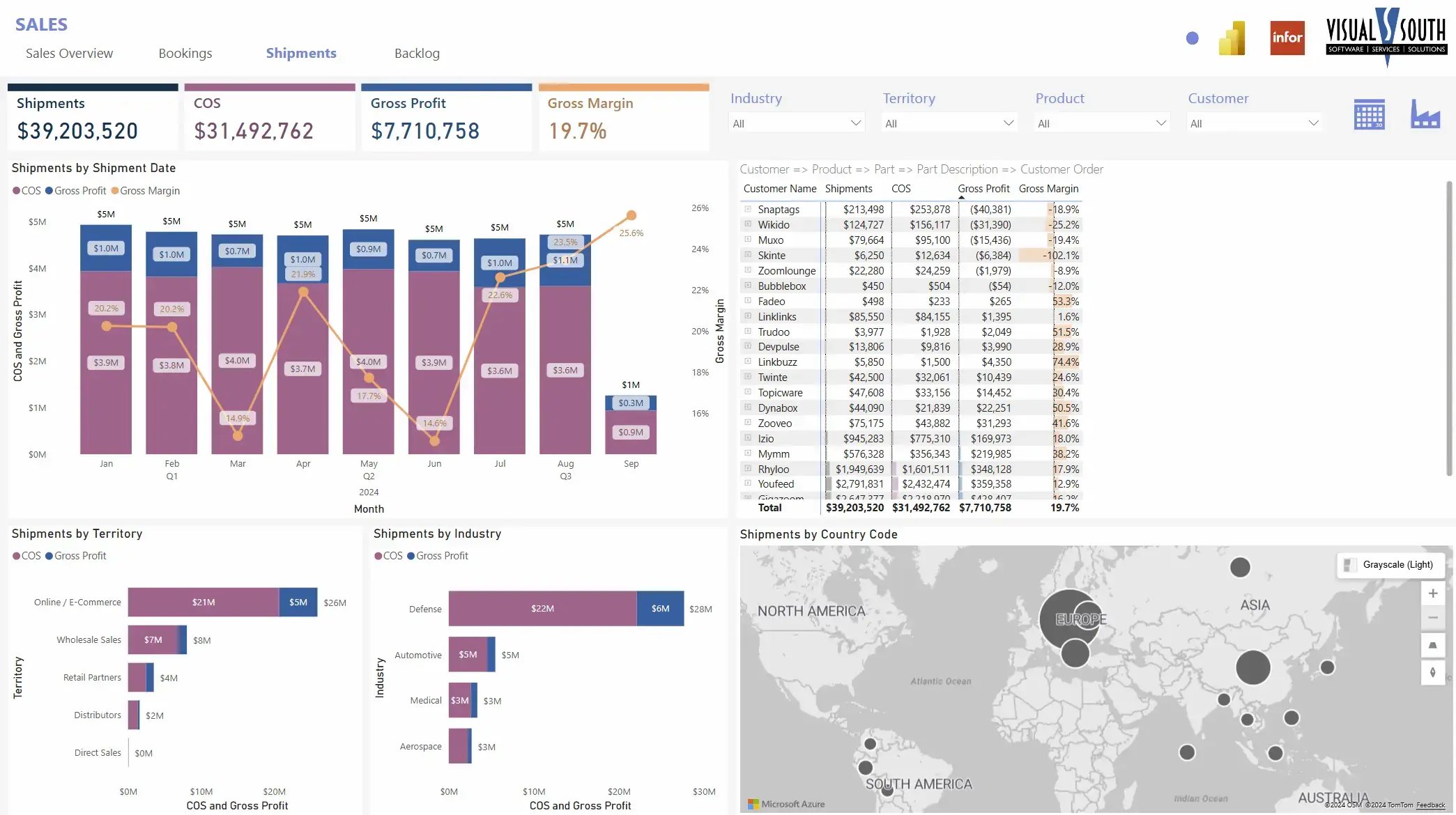This screenshot has width=1456, height=815.
Task: Click the map pitch/tilt control
Action: click(1432, 645)
